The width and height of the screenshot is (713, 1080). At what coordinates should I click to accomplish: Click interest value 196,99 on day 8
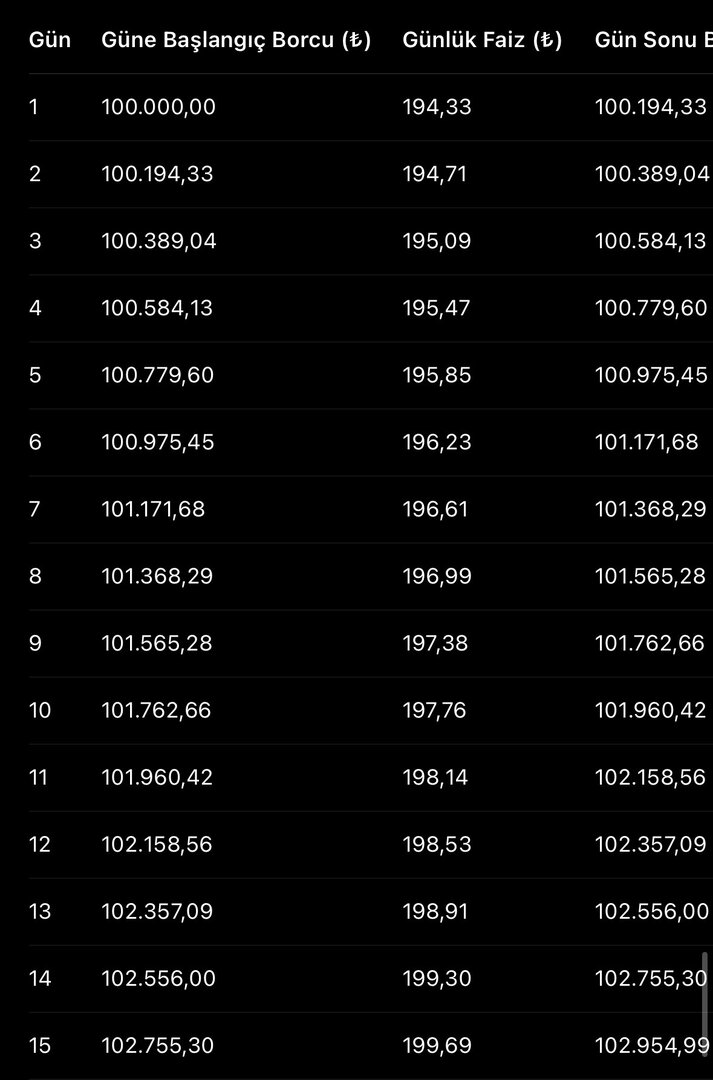pos(437,576)
